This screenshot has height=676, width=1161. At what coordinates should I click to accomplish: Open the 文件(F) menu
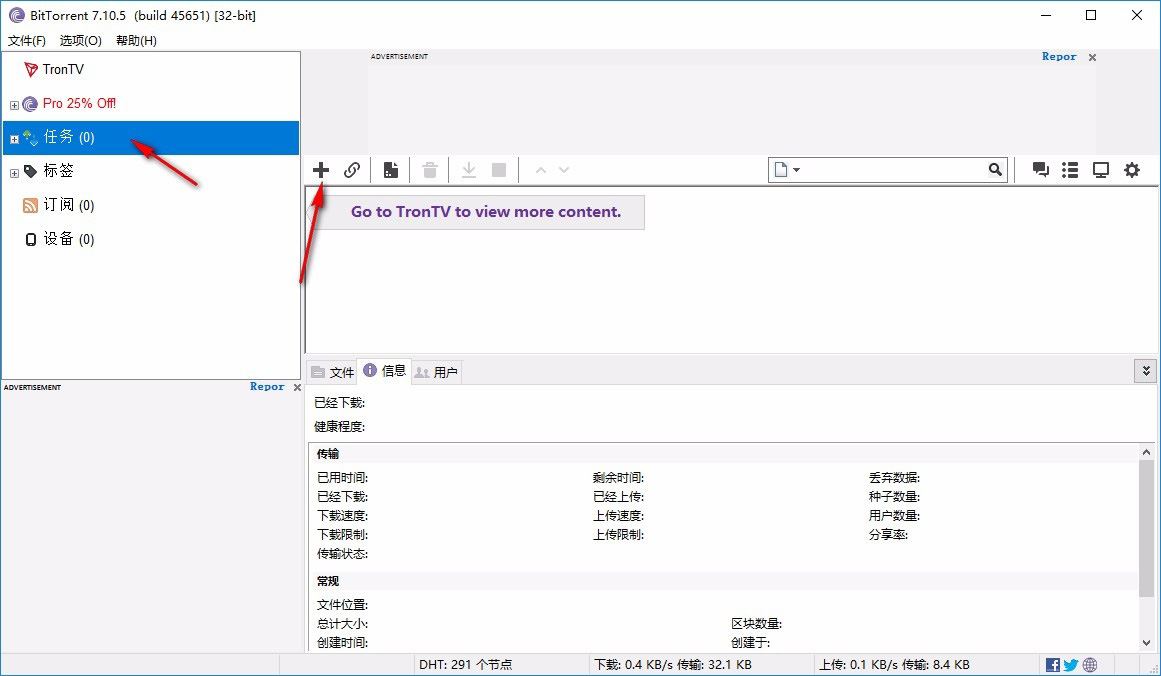(27, 41)
